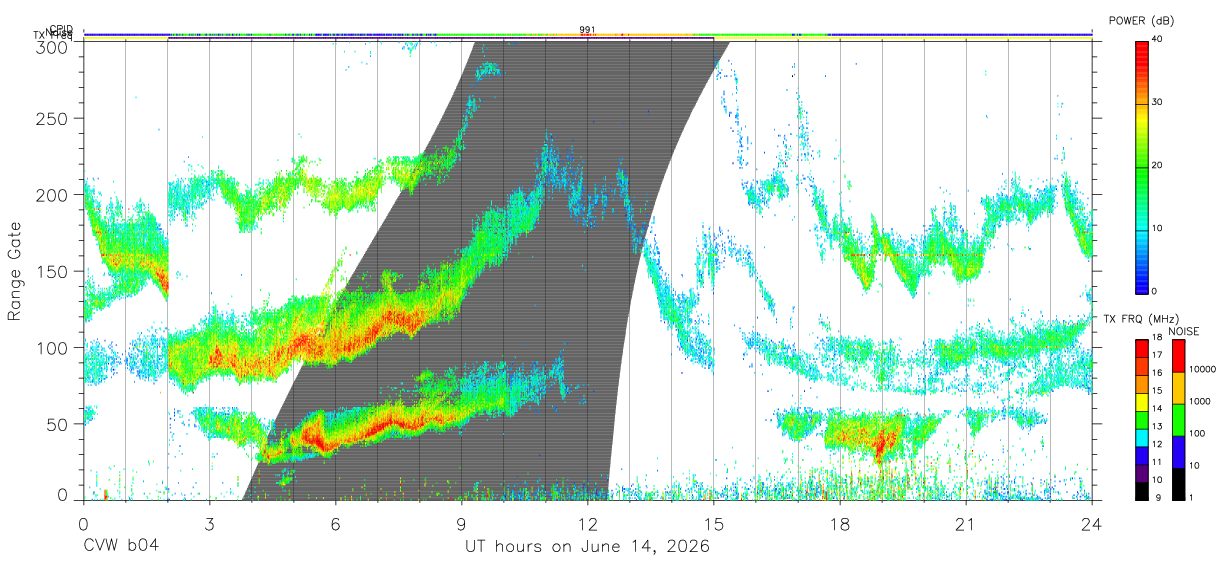Select the yellow 14-15 MHz frequency swatch
The width and height of the screenshot is (1228, 567).
point(1142,402)
